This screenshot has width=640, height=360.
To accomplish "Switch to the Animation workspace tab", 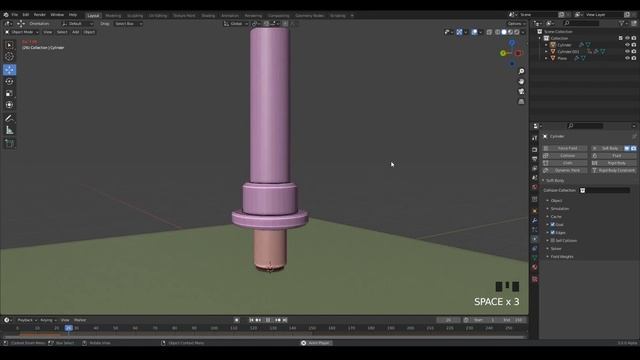I will click(230, 16).
